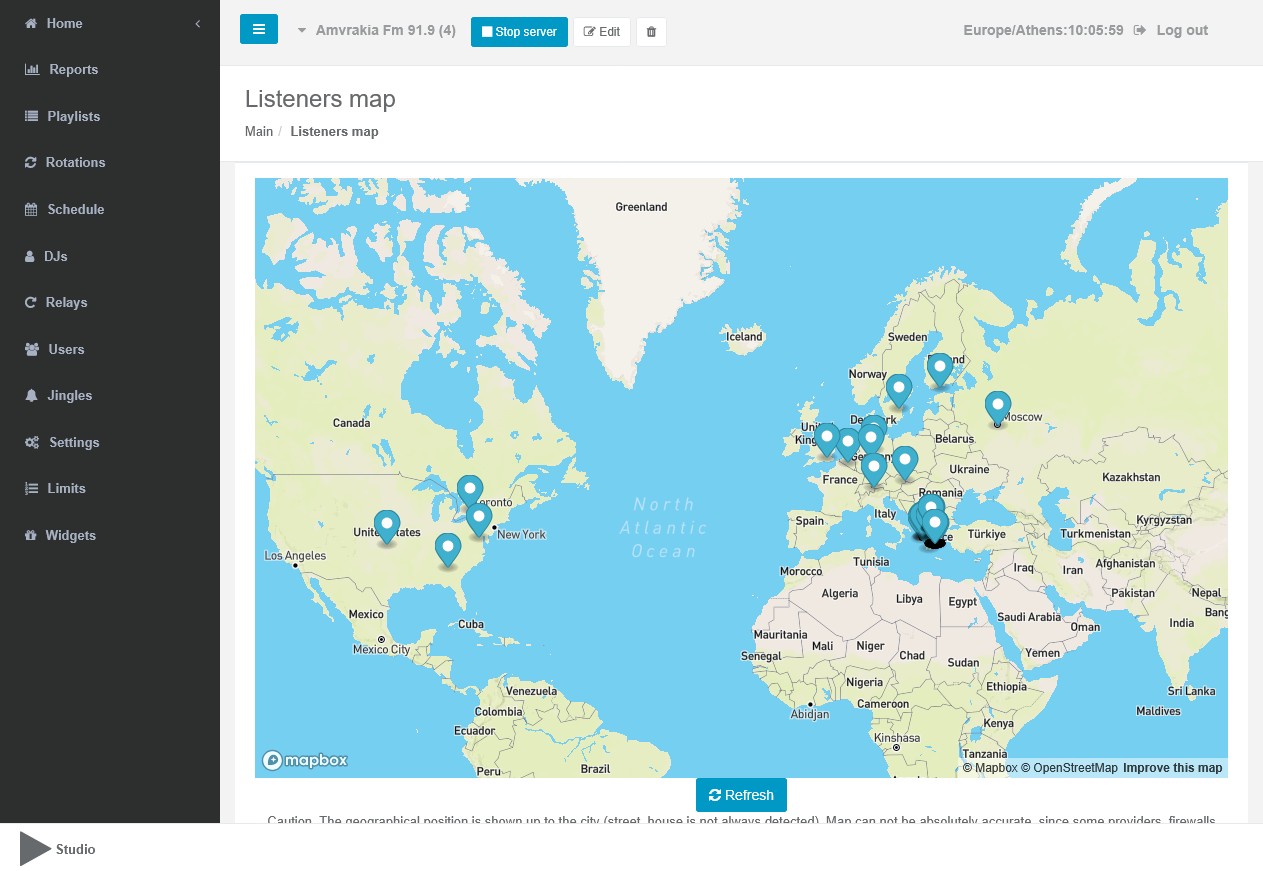Click the Edit server button
The height and width of the screenshot is (871, 1263).
pyautogui.click(x=602, y=32)
